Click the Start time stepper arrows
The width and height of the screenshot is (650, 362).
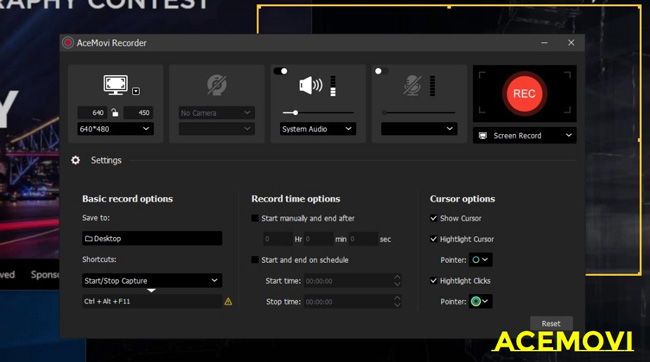pyautogui.click(x=397, y=281)
